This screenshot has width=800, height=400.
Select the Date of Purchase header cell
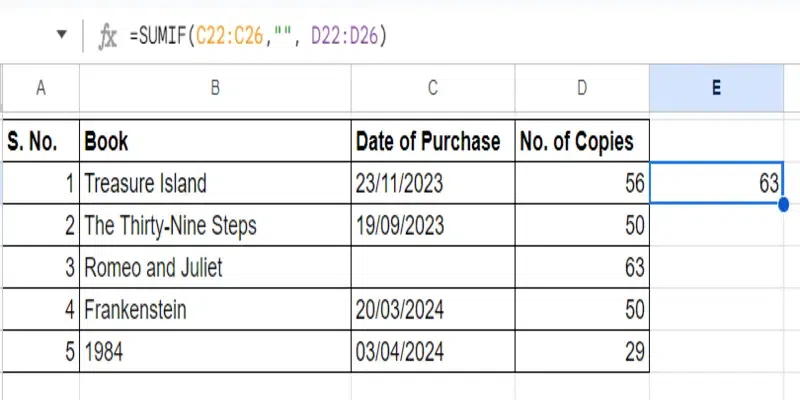431,141
